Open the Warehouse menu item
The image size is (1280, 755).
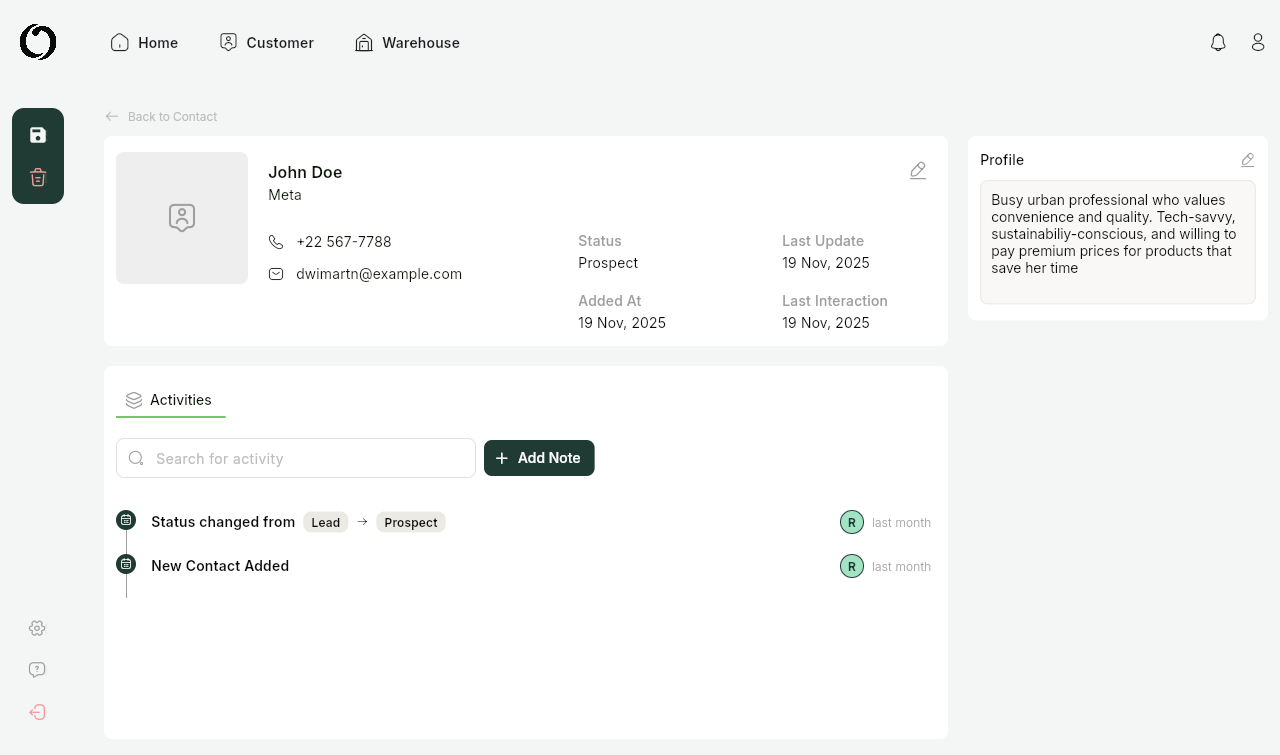tap(407, 43)
